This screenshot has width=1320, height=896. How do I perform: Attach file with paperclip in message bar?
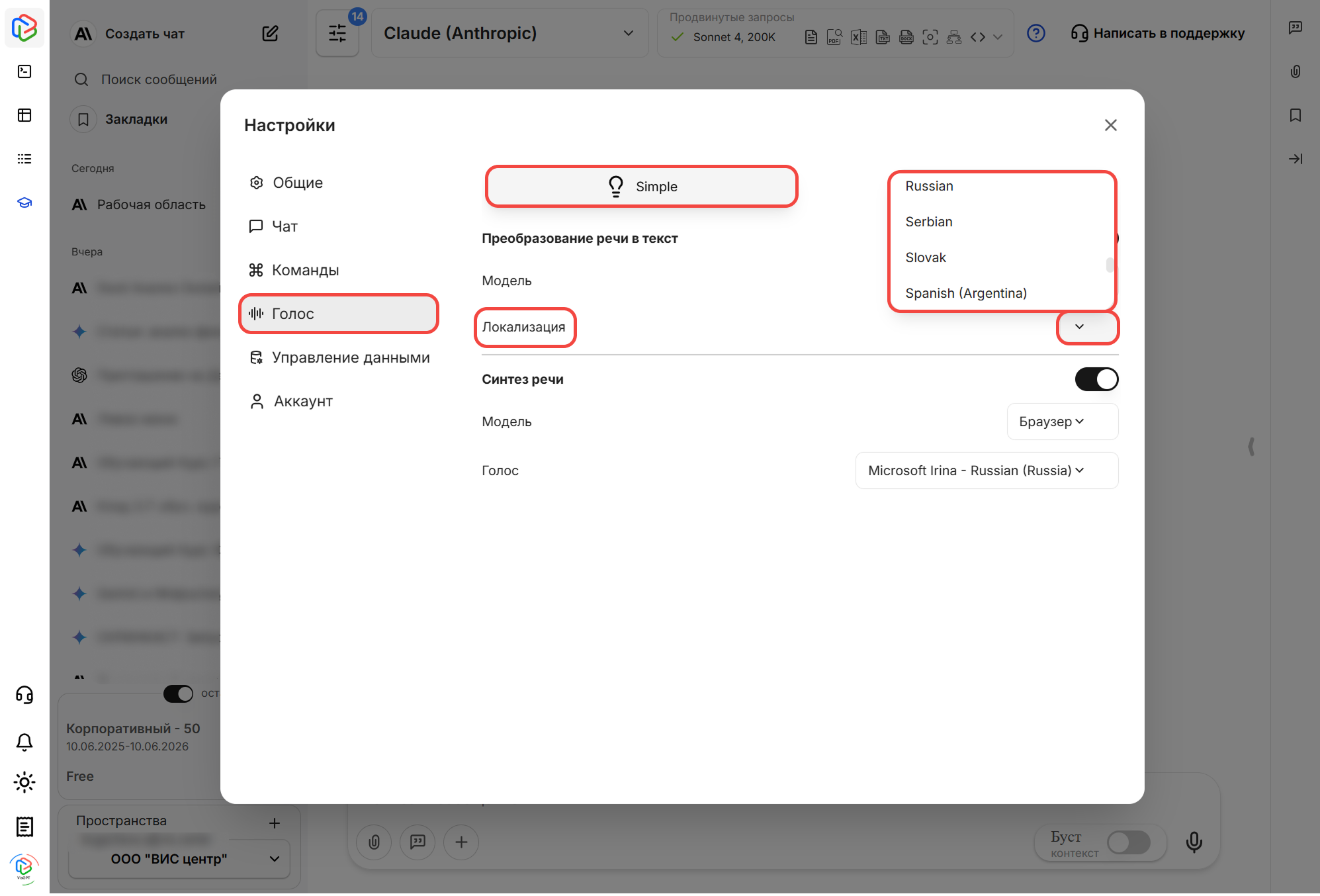(374, 842)
